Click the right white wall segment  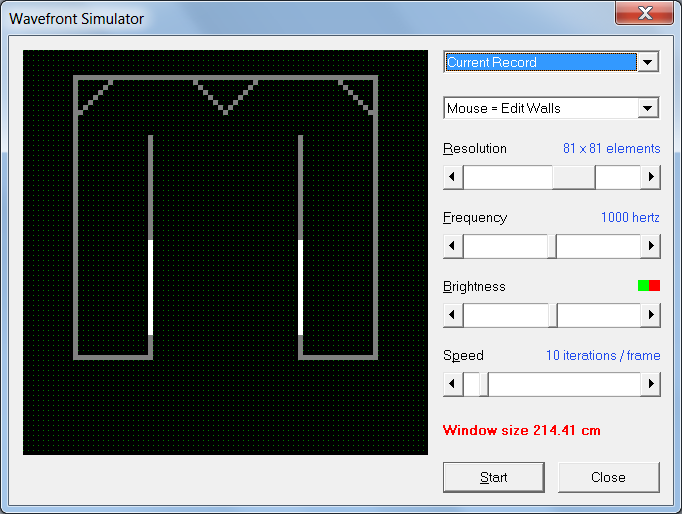[x=301, y=287]
